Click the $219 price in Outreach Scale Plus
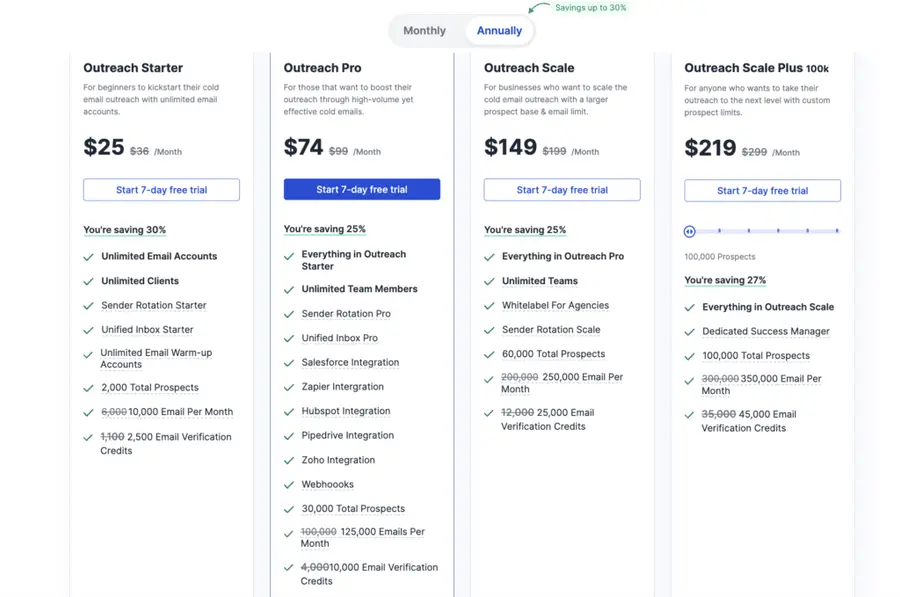The height and width of the screenshot is (597, 900). point(710,146)
